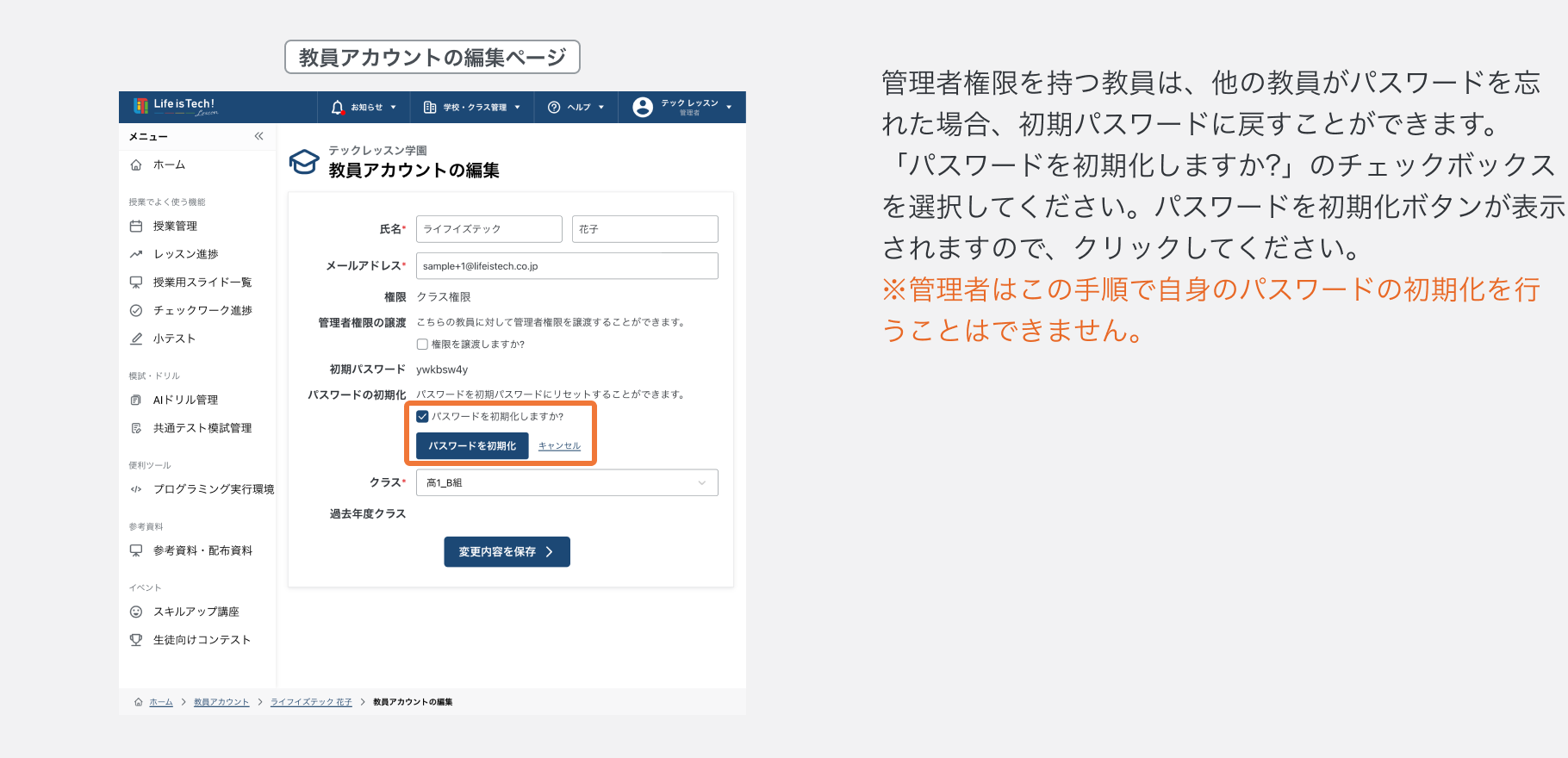1568x758 pixels.
Task: Click the user avatar icon
Action: (643, 107)
